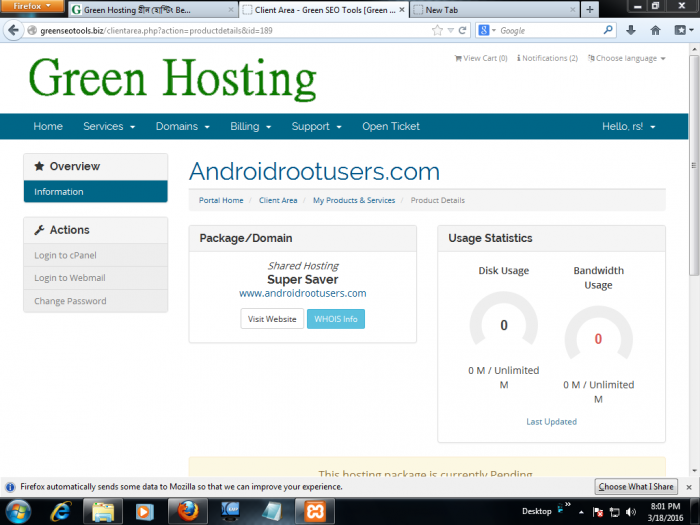Screen dimensions: 700x525
Task: Click the Androidrootusers.com page heading
Action: (x=314, y=171)
